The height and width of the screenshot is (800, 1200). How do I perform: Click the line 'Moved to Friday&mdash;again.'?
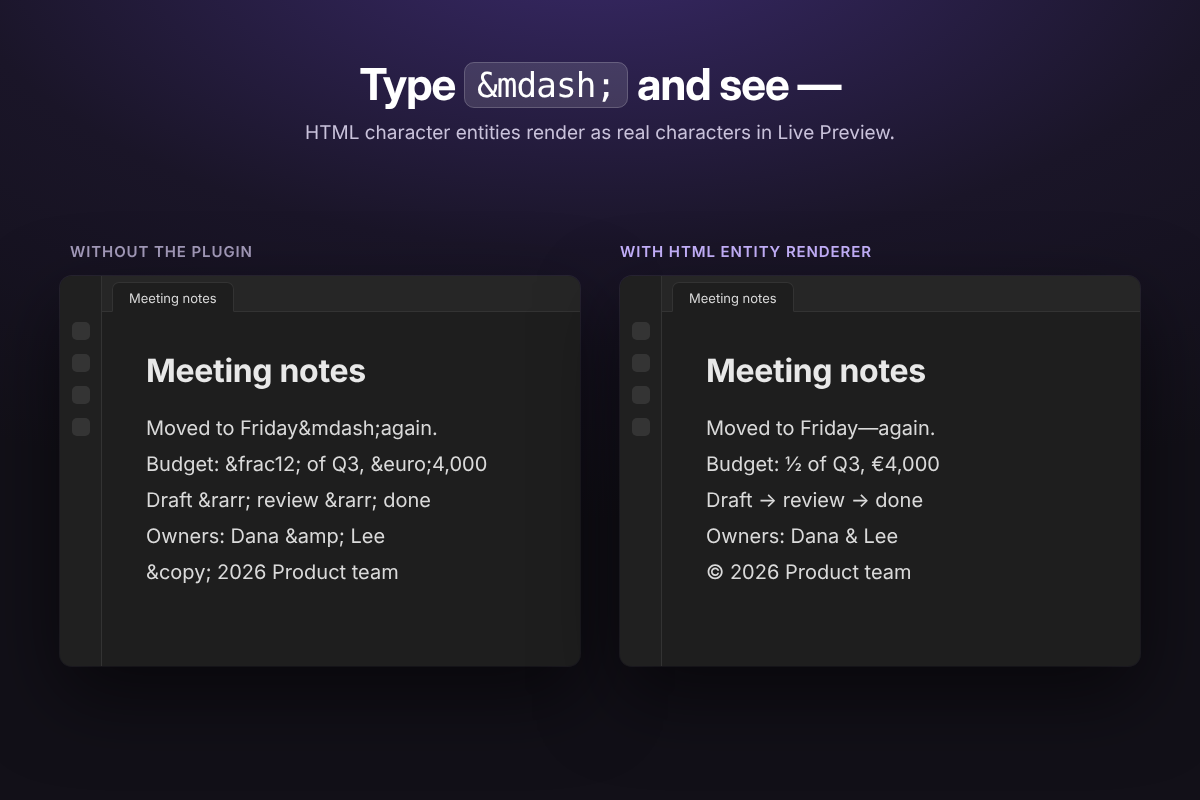tap(292, 428)
